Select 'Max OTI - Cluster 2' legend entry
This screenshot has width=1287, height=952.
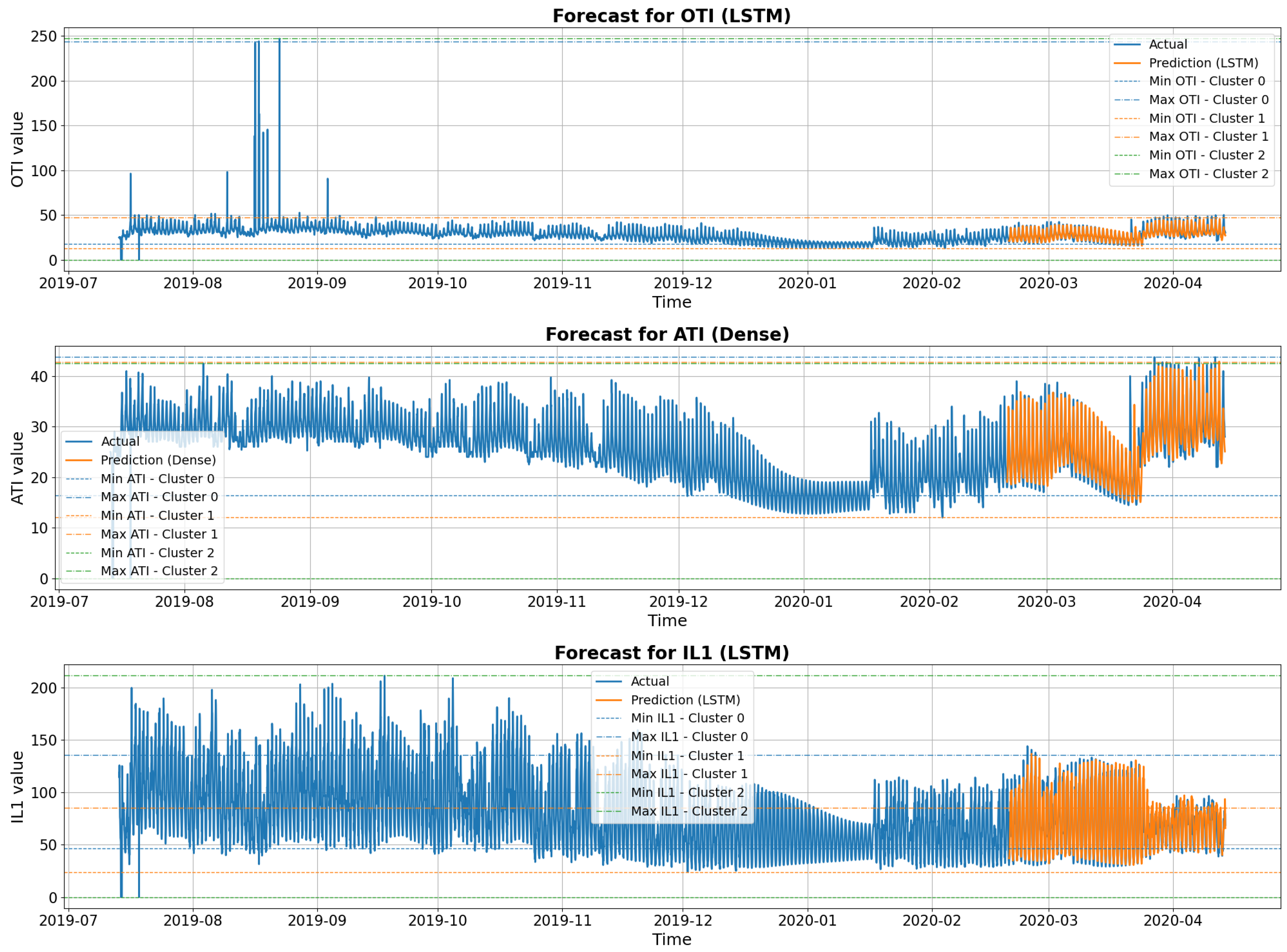pos(1209,173)
